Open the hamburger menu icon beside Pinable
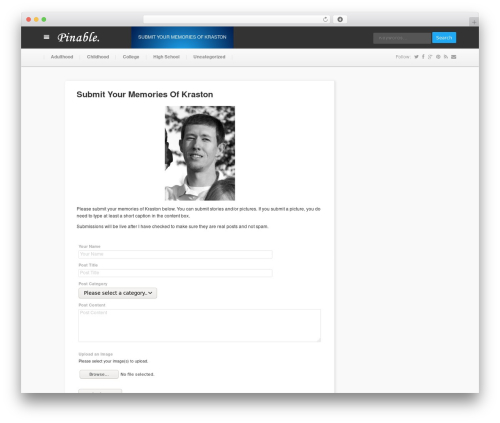500x423 pixels. (x=46, y=37)
